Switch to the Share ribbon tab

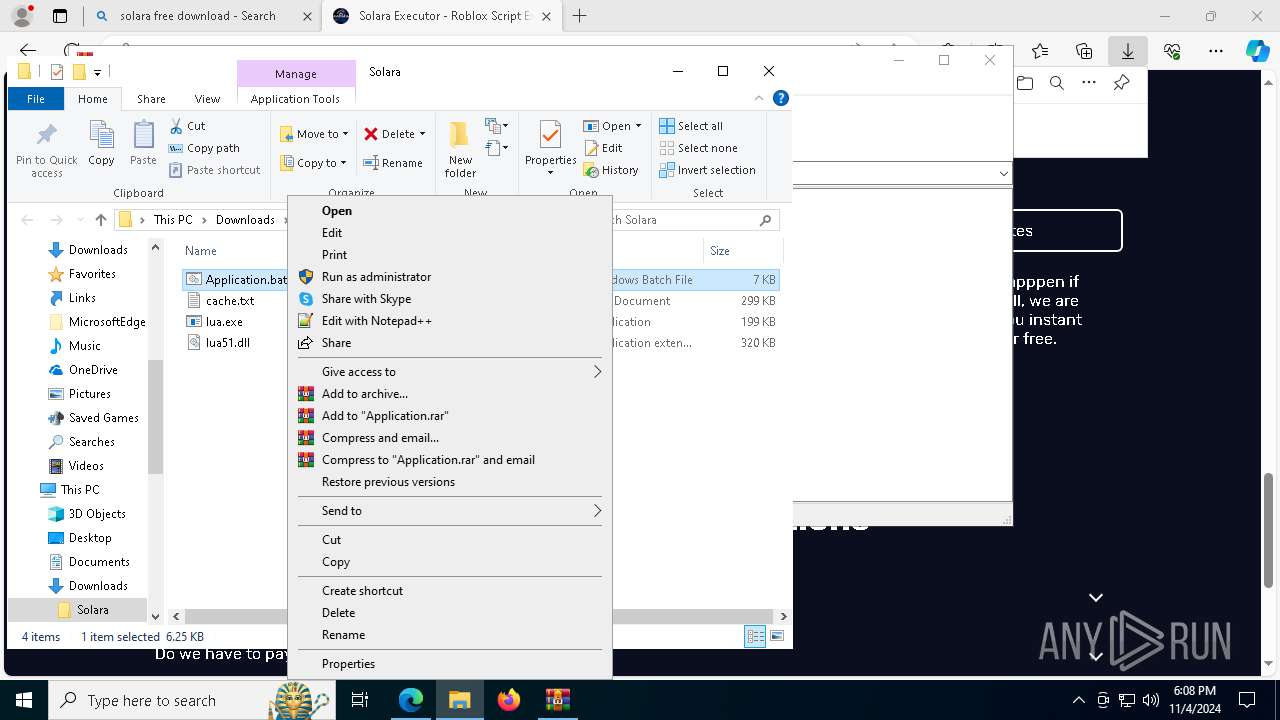click(151, 99)
